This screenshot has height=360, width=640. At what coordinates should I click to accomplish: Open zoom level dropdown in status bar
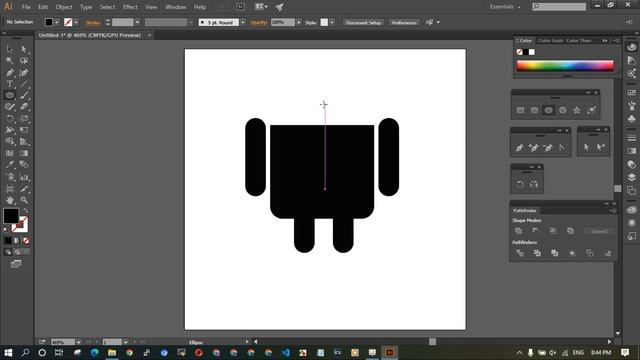(x=78, y=342)
